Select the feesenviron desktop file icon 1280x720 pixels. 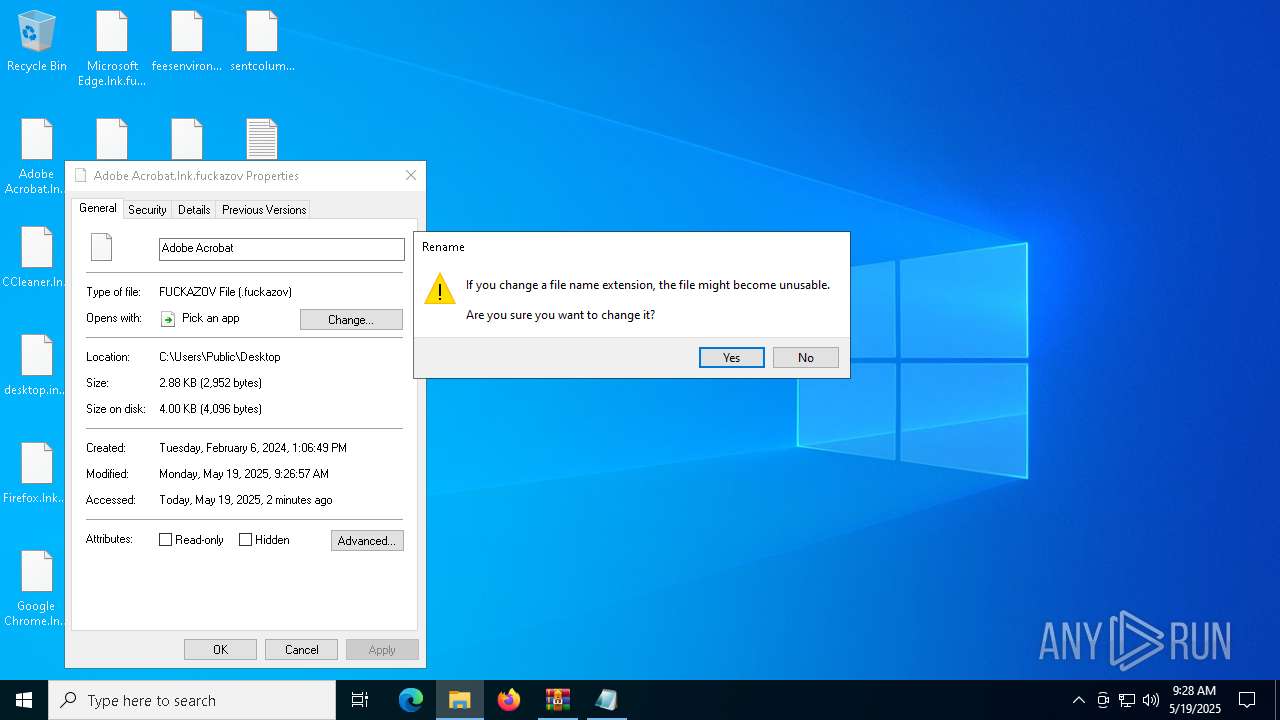[x=187, y=41]
